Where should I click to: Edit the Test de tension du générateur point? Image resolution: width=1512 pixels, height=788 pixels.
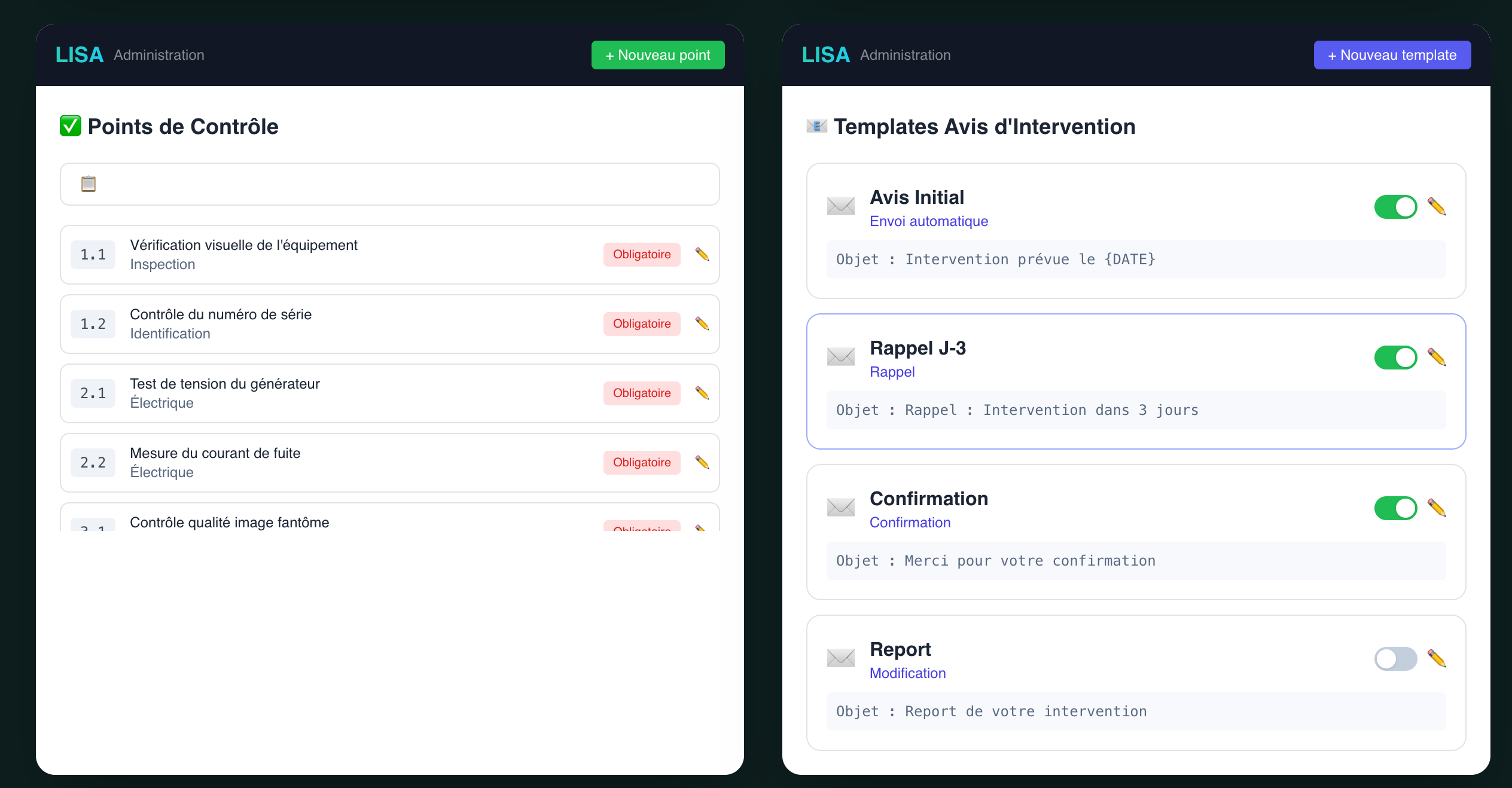pos(702,393)
